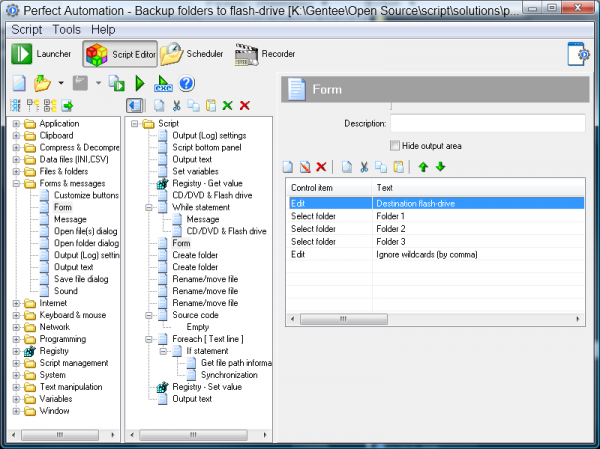Open the dropdown arrow beside the open folder icon
The width and height of the screenshot is (600, 449).
[62, 83]
